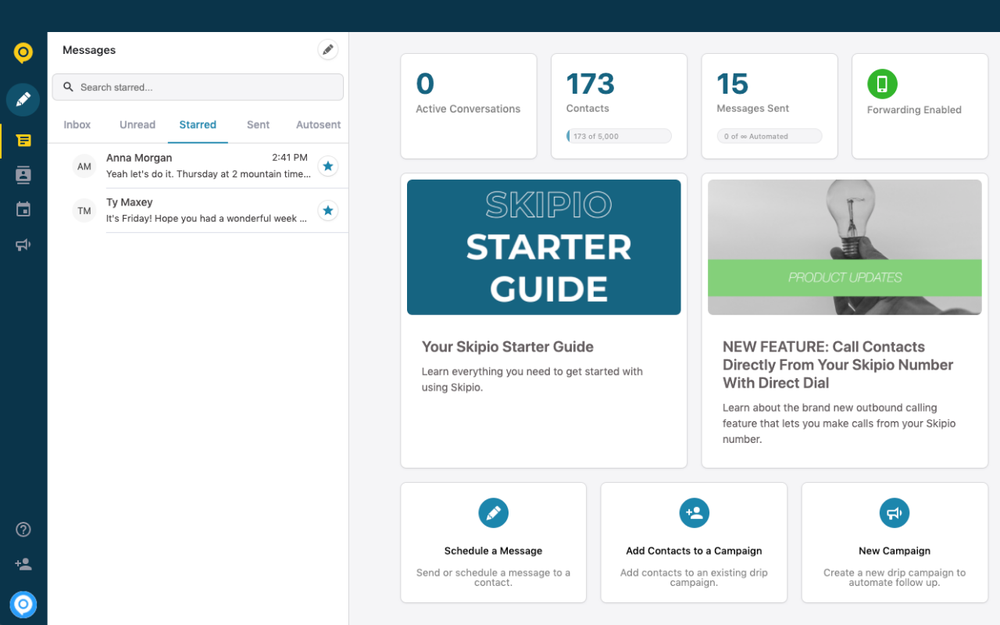Screen dimensions: 1000x625
Task: Click the New Campaign label
Action: click(894, 551)
